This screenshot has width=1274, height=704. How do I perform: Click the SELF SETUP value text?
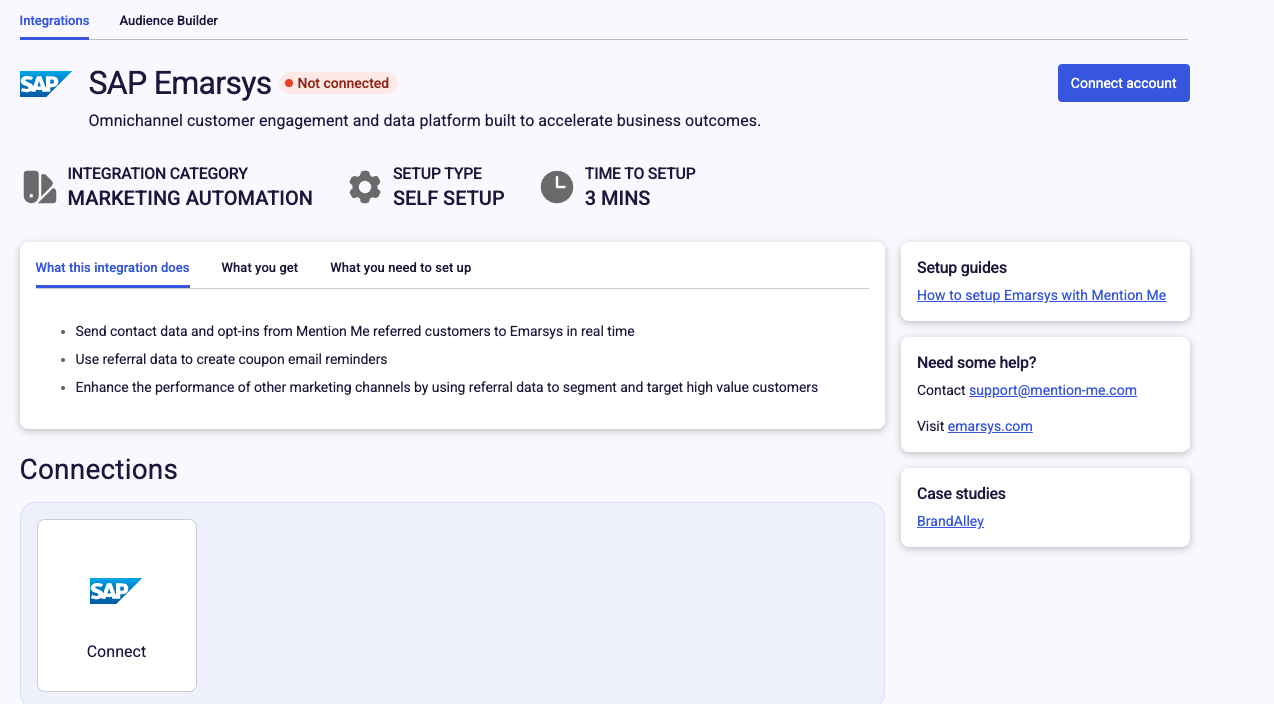pyautogui.click(x=448, y=198)
